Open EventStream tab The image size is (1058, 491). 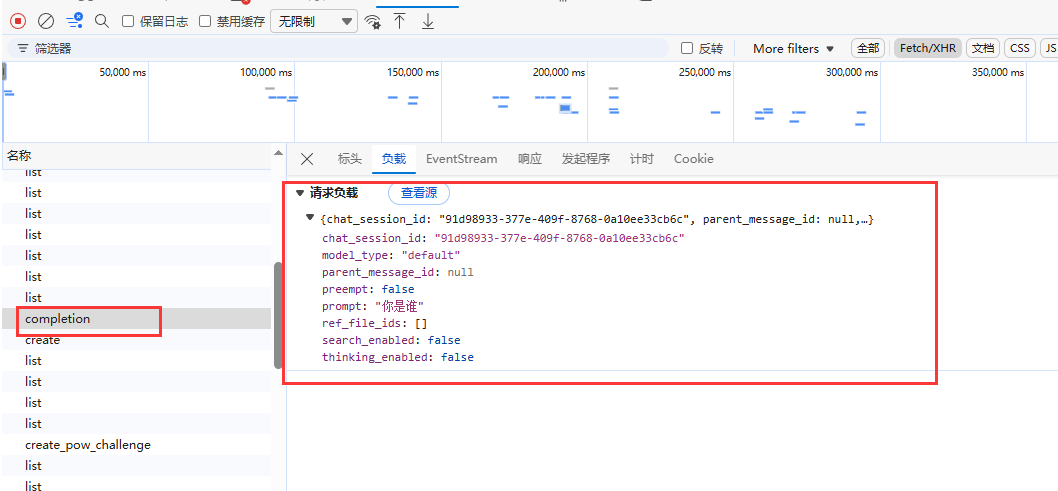point(462,159)
